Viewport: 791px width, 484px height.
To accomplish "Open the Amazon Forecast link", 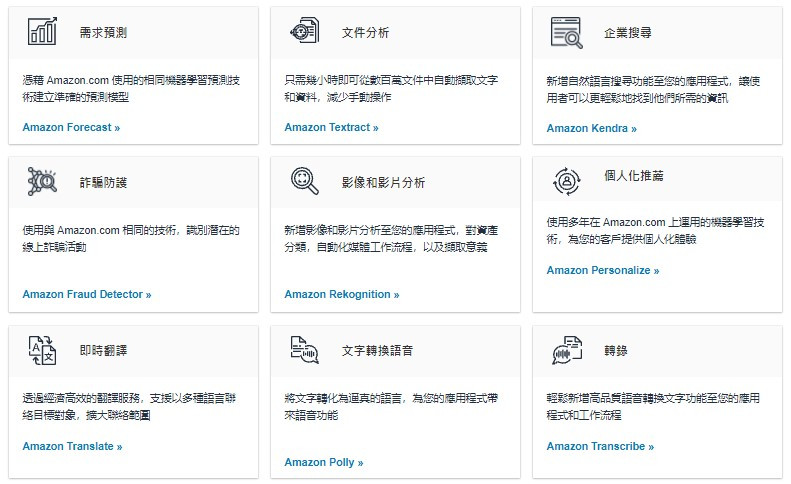I will tap(71, 127).
